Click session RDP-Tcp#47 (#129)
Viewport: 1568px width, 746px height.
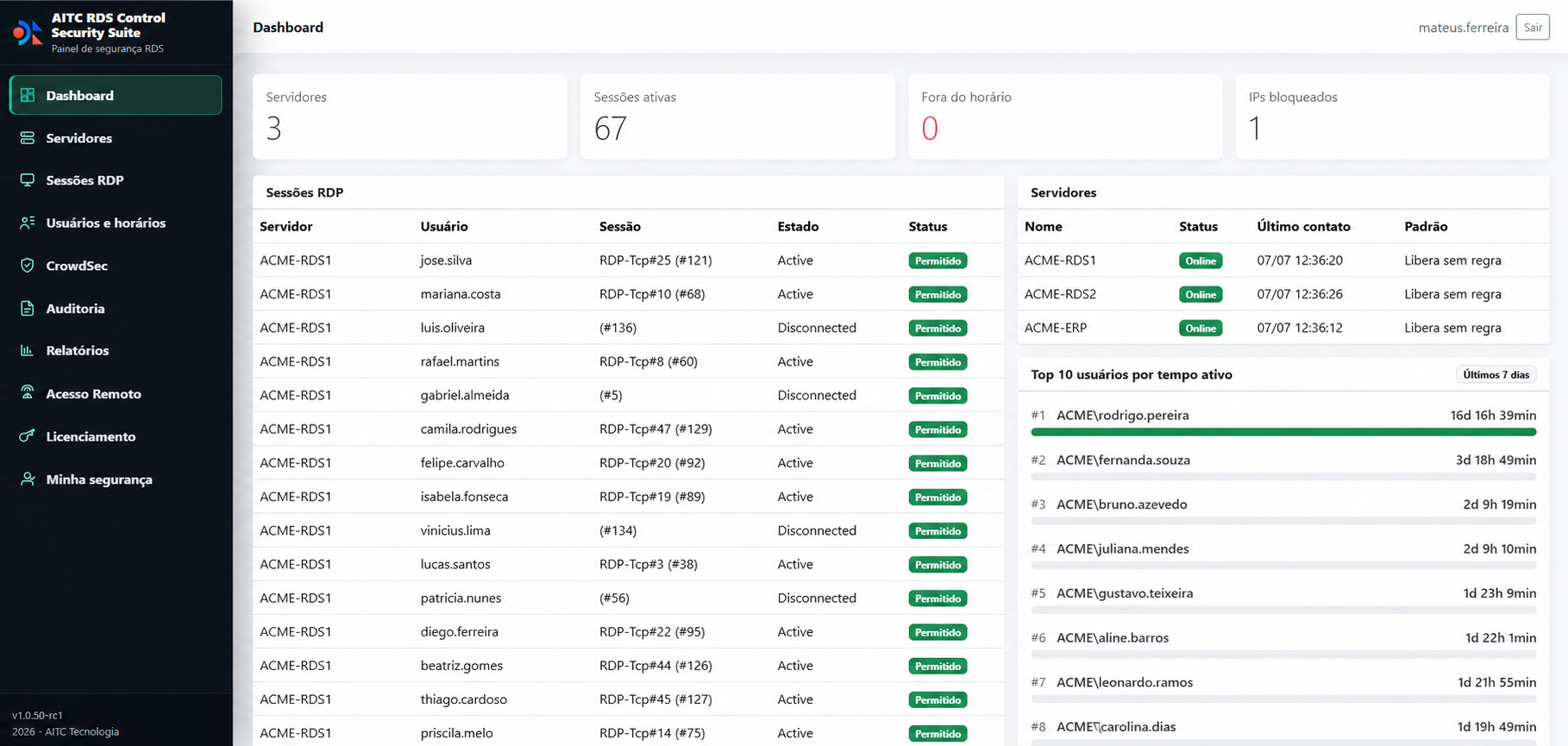click(655, 429)
